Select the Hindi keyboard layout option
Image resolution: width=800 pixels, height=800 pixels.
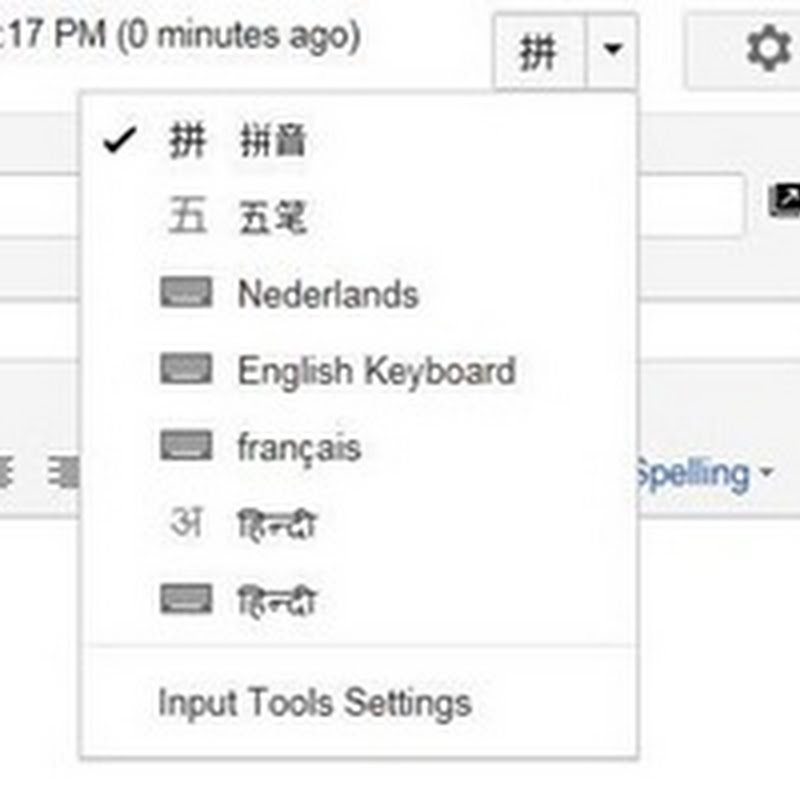(276, 602)
